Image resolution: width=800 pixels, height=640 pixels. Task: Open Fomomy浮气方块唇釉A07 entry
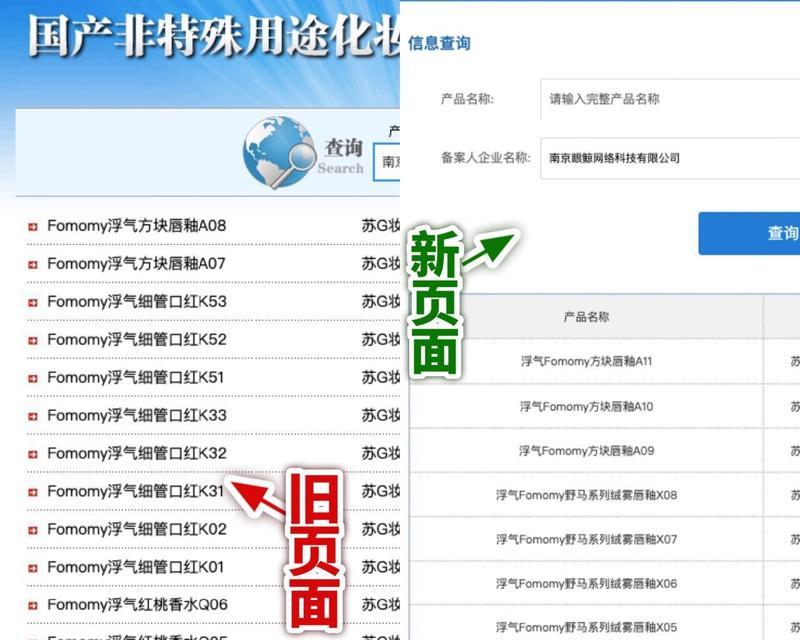(x=136, y=263)
